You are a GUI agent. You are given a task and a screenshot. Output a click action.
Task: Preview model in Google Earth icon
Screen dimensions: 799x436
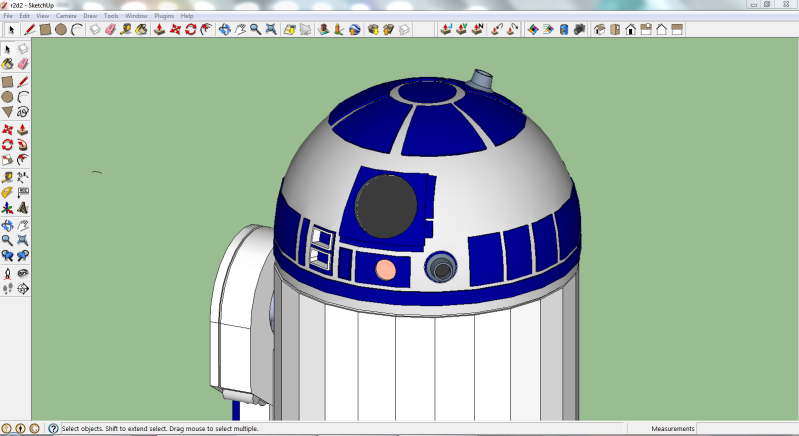(x=355, y=30)
